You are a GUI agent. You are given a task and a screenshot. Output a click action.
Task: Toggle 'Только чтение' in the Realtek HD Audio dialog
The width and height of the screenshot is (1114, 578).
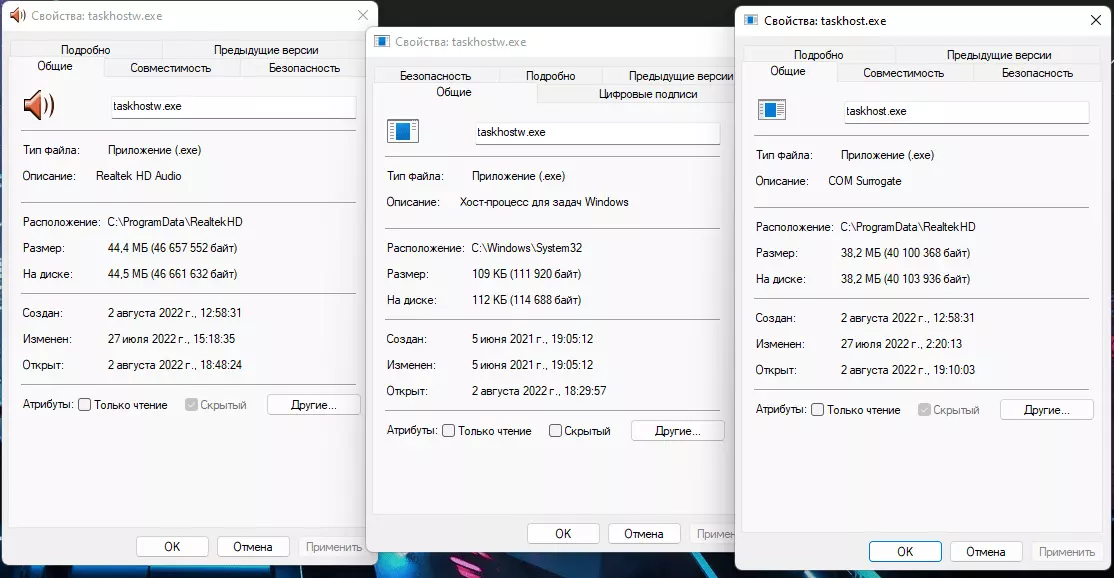point(85,405)
